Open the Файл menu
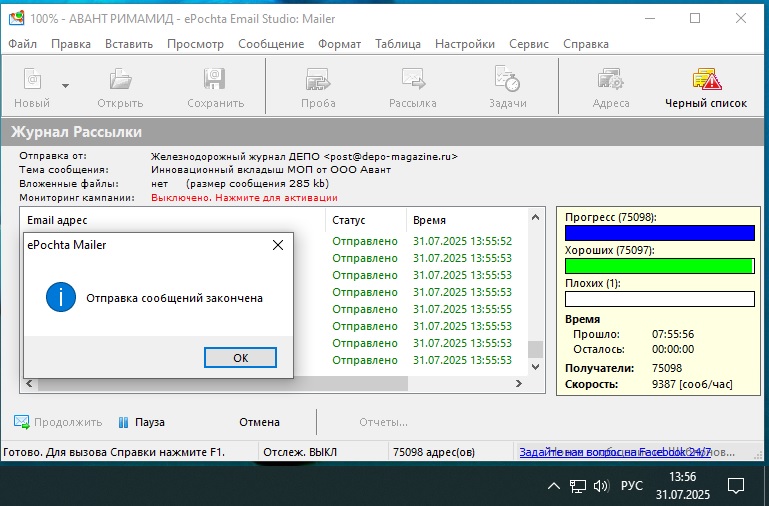 [x=22, y=44]
